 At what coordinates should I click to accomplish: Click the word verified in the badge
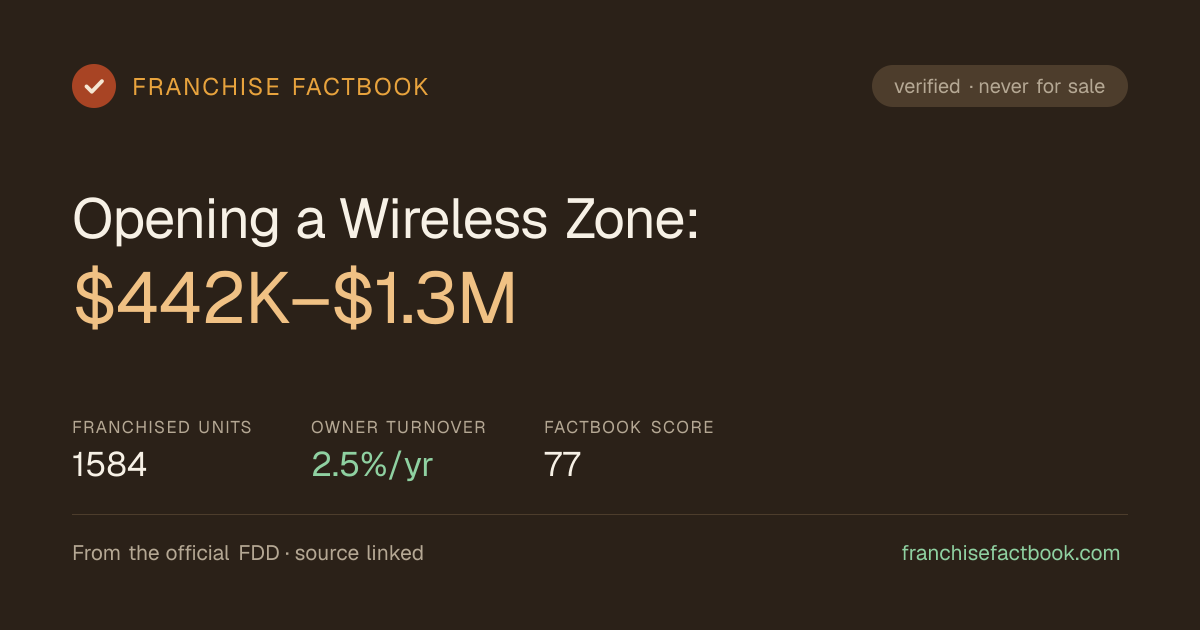(927, 87)
